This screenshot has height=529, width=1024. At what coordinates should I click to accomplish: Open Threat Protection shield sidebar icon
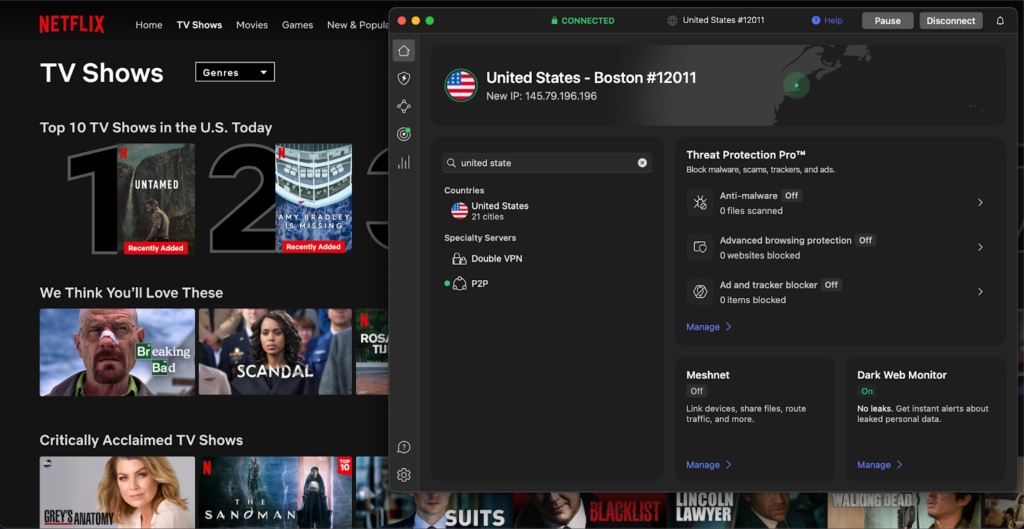[x=404, y=78]
